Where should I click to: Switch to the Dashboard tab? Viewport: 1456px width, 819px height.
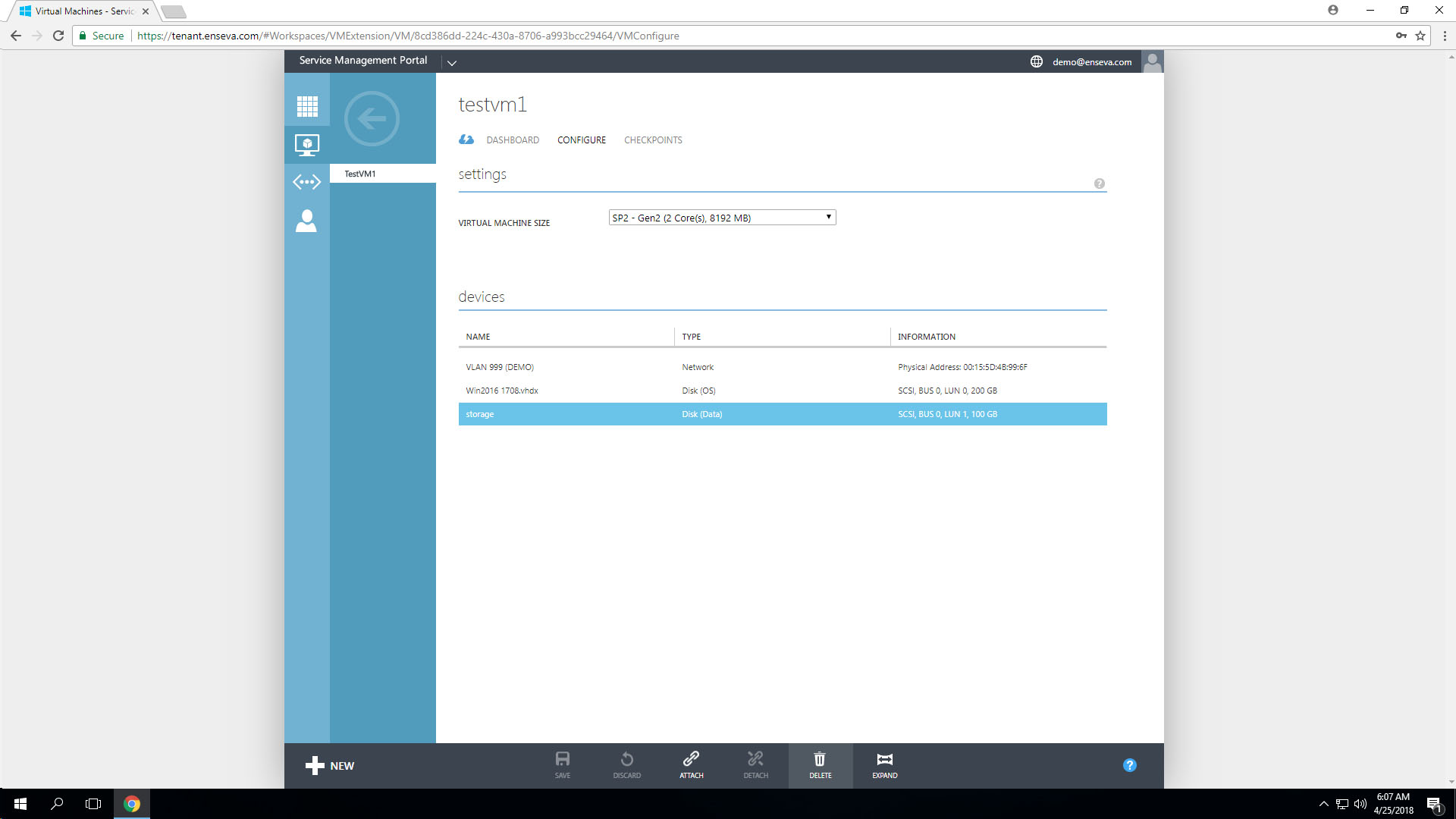point(513,140)
